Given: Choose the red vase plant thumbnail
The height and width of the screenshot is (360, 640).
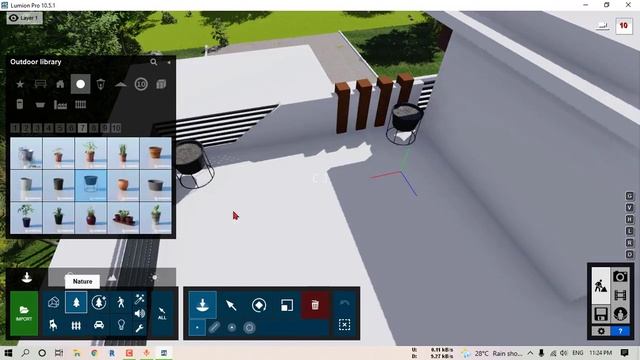Looking at the screenshot, I should coord(91,218).
